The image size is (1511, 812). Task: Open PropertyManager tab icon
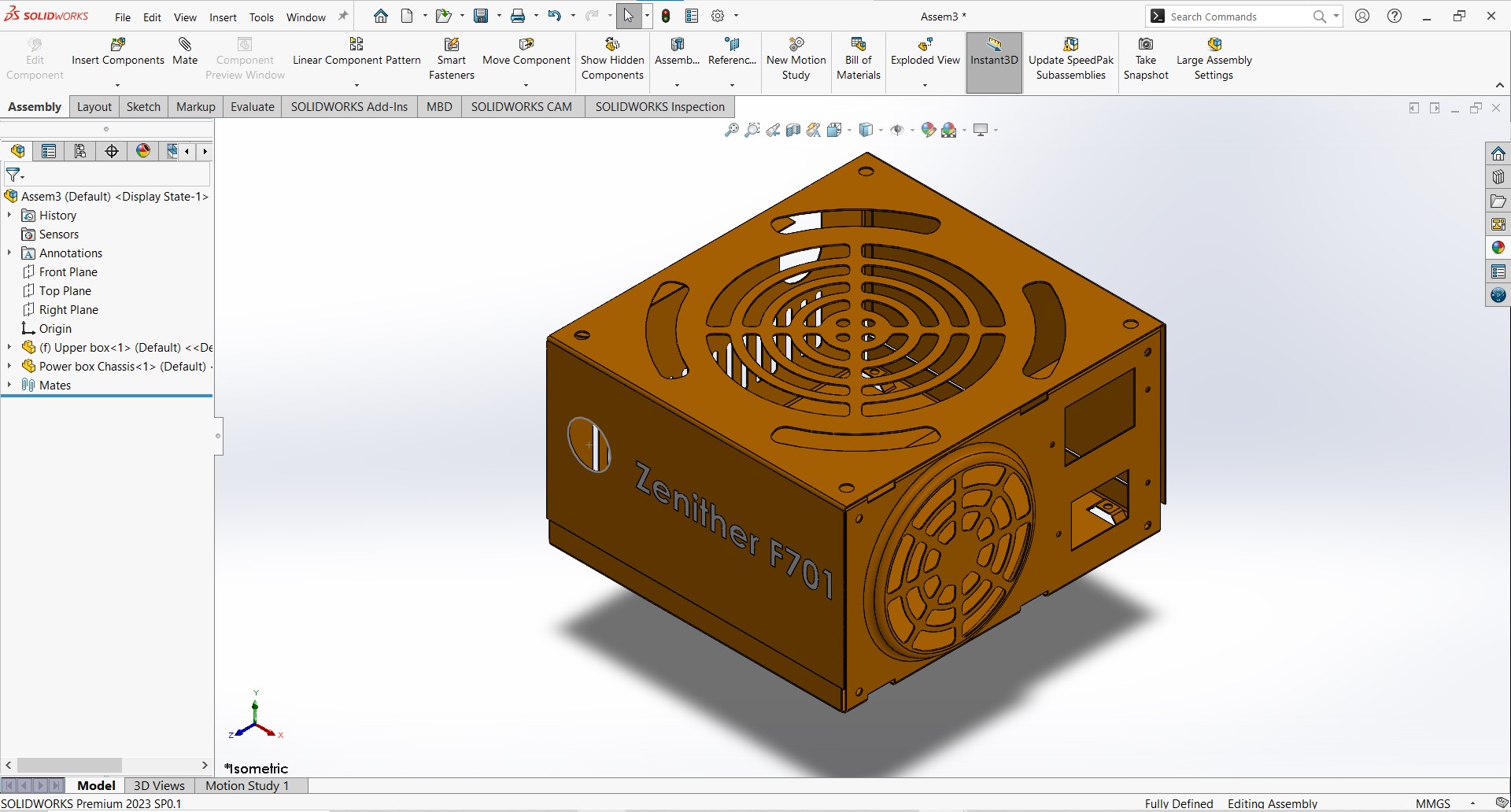[x=49, y=151]
